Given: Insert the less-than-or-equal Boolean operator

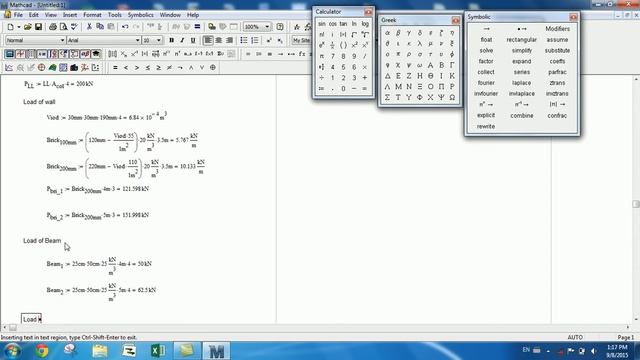Looking at the screenshot, I should (148, 67).
